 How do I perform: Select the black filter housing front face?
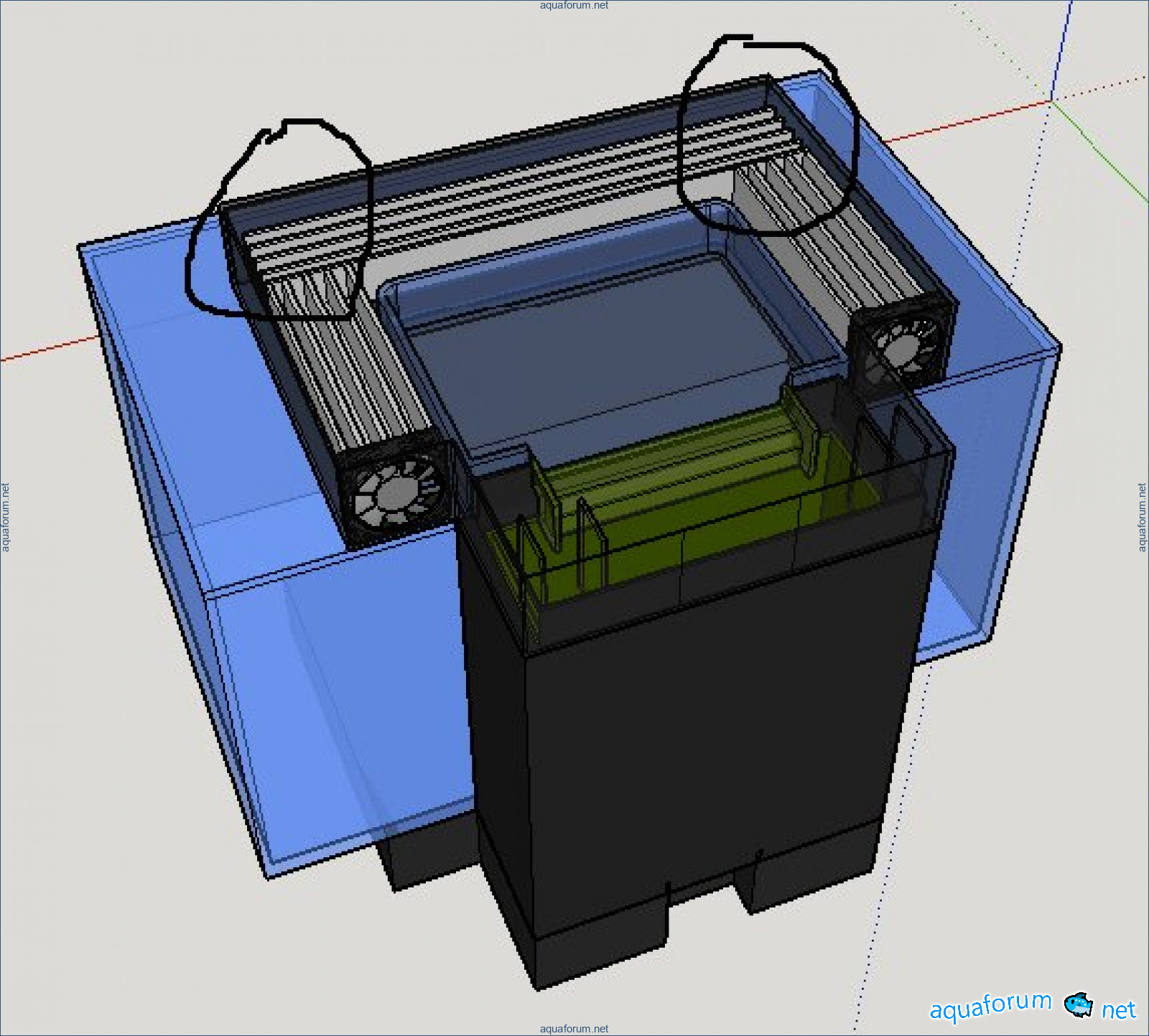[704, 754]
